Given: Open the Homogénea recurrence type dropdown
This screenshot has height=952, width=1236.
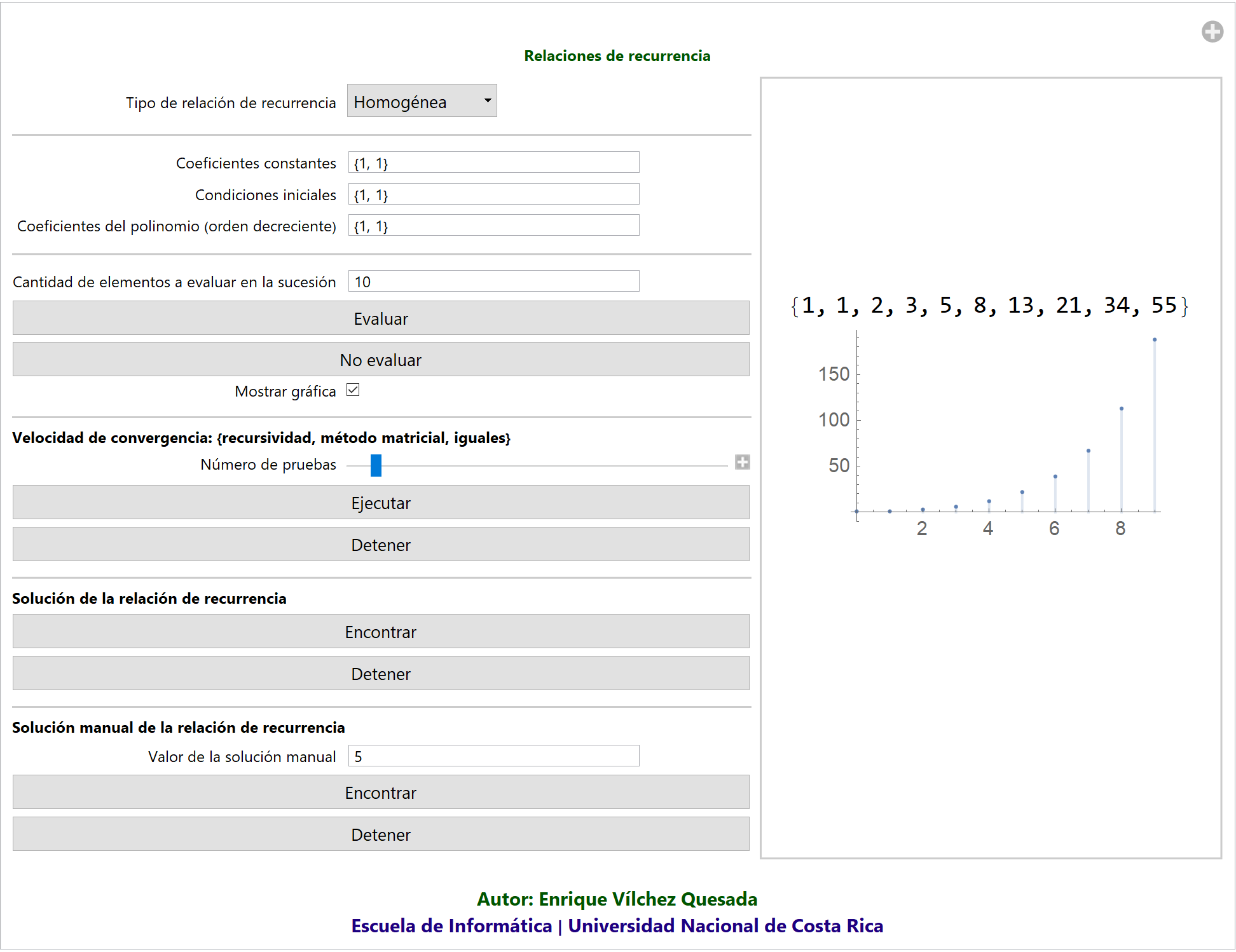Looking at the screenshot, I should tap(422, 101).
